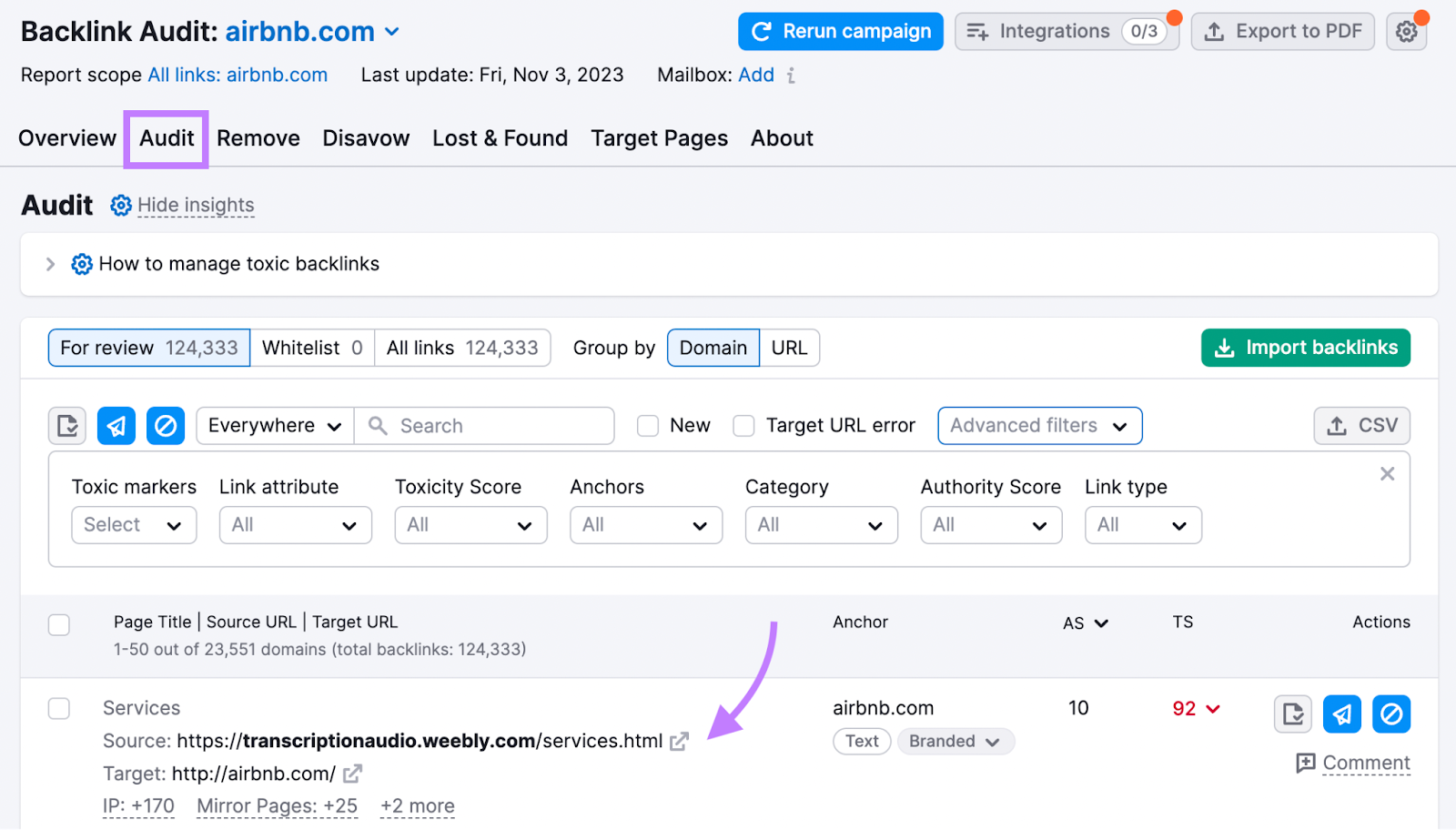Click the Rerun campaign button
1456x830 pixels.
pyautogui.click(x=839, y=30)
